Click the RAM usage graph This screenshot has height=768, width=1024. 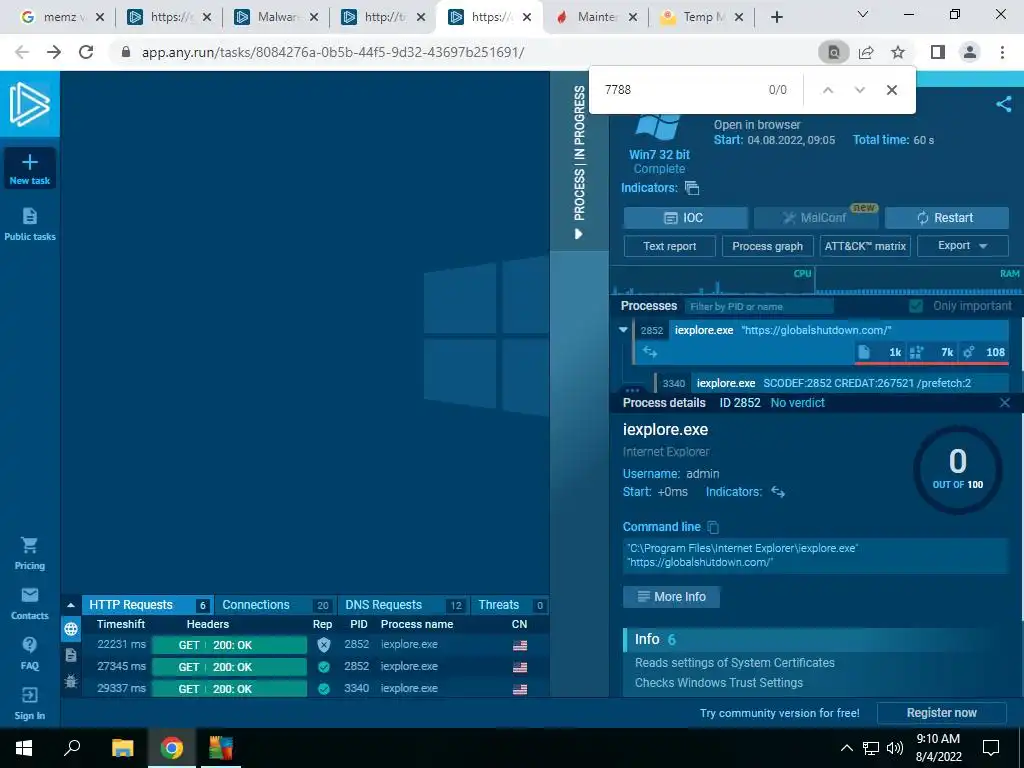pyautogui.click(x=918, y=281)
